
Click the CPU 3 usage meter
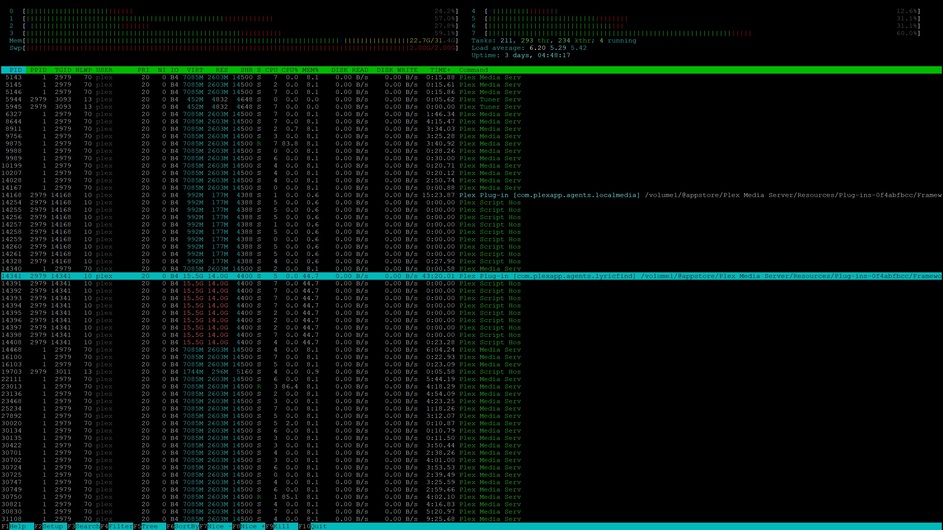(234, 33)
